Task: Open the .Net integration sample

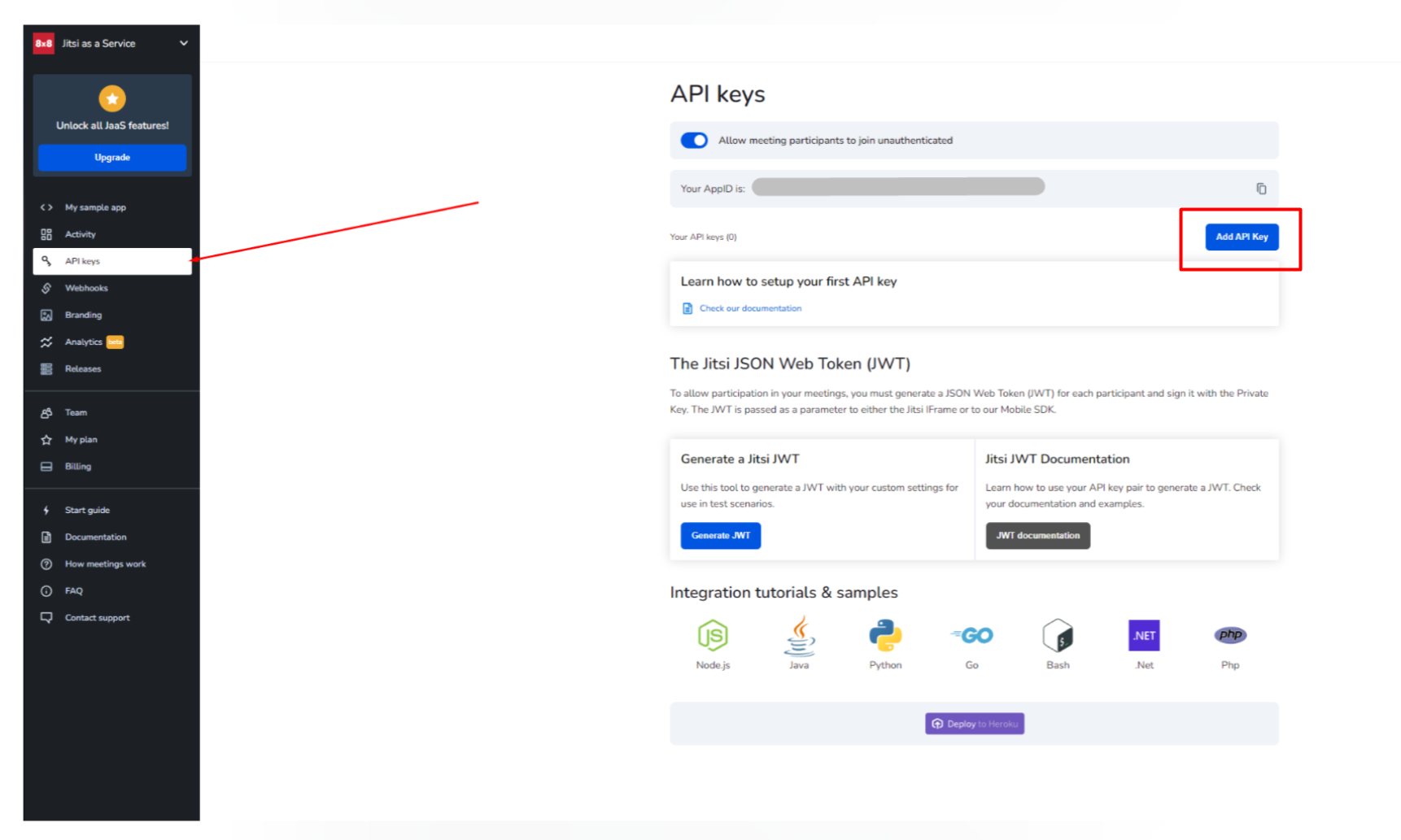Action: tap(1144, 644)
